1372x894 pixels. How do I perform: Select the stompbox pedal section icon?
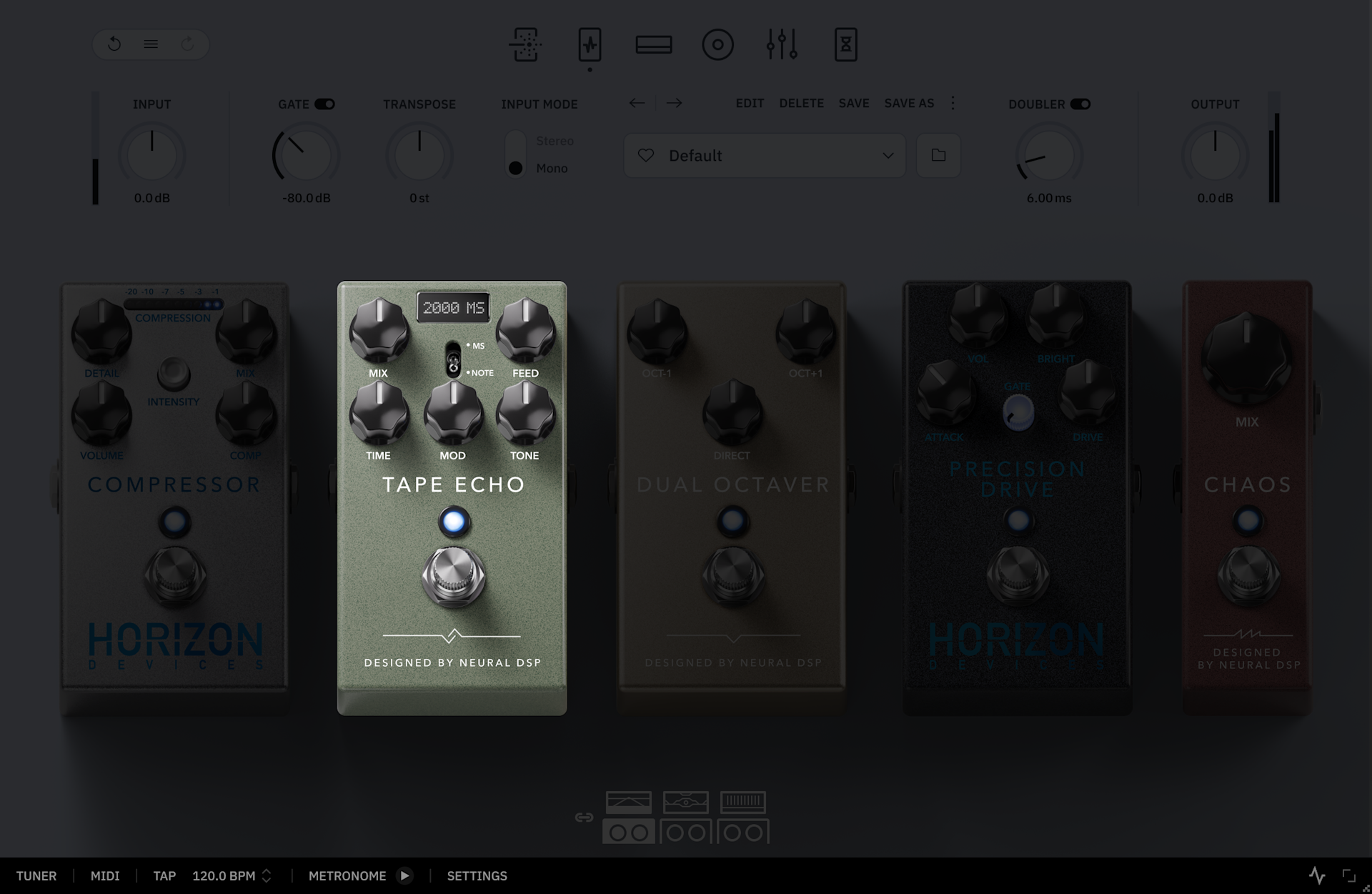click(590, 44)
